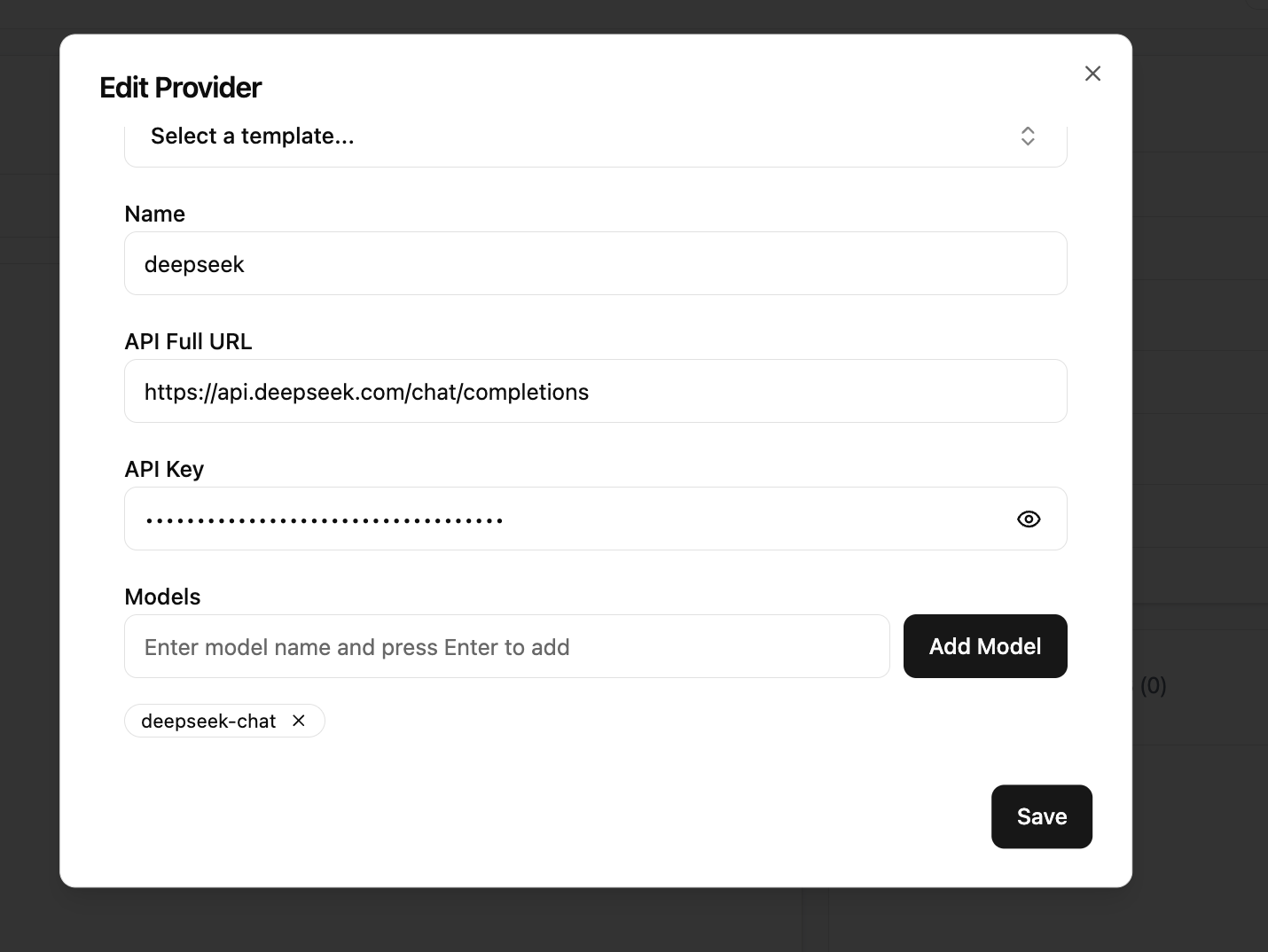Click the Edit Provider heading
This screenshot has width=1268, height=952.
point(181,88)
